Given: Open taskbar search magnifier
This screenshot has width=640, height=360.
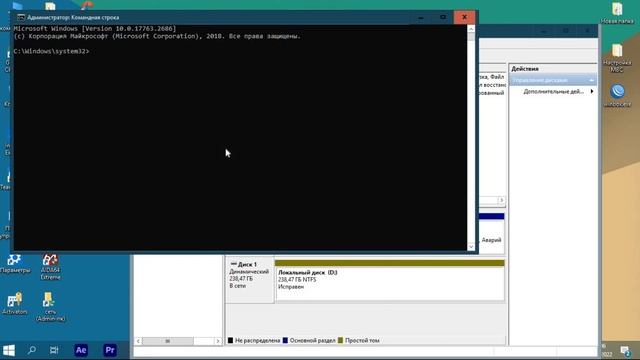Looking at the screenshot, I should (31, 350).
